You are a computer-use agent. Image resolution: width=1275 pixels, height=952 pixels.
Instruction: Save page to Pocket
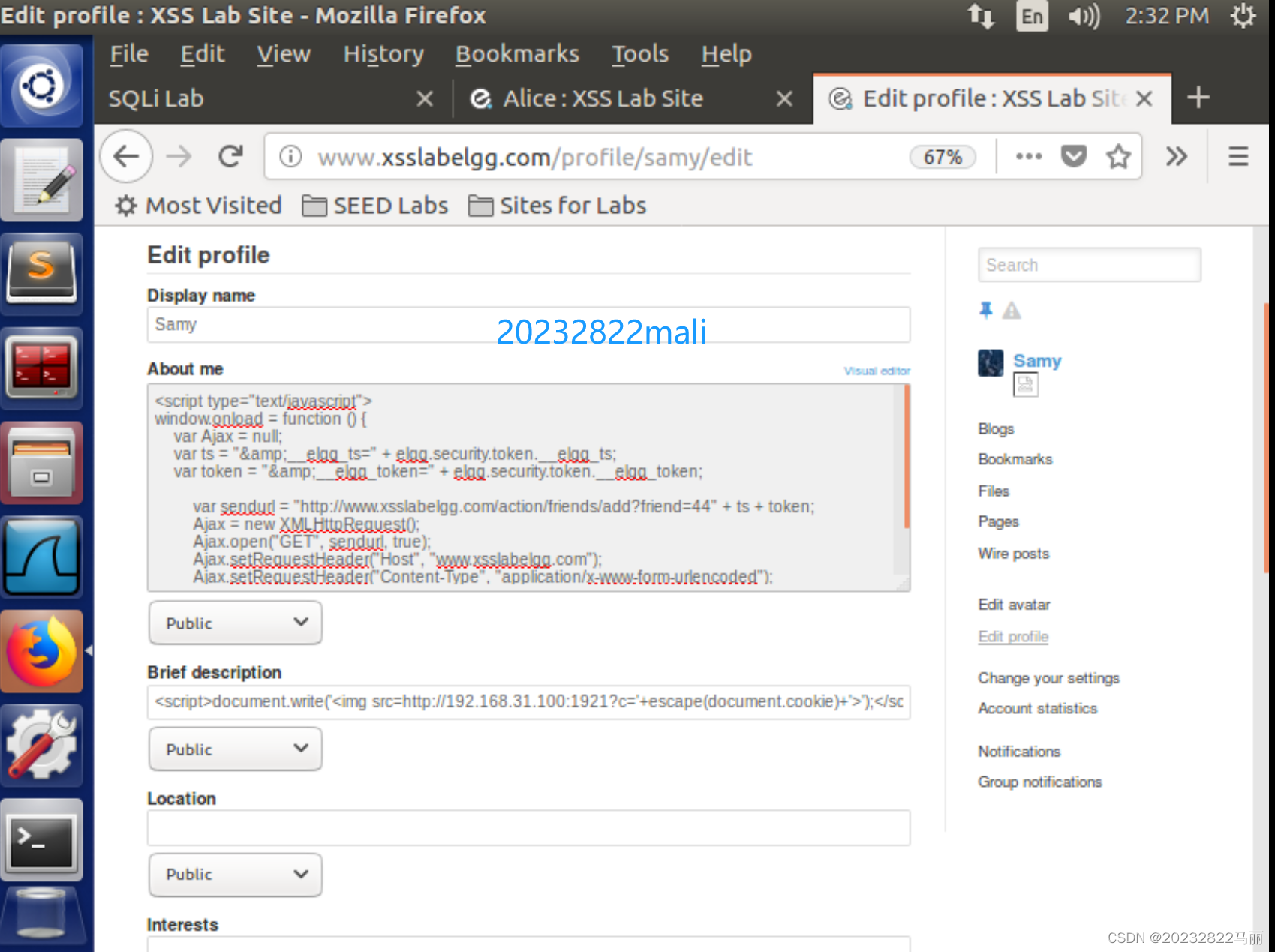1074,157
